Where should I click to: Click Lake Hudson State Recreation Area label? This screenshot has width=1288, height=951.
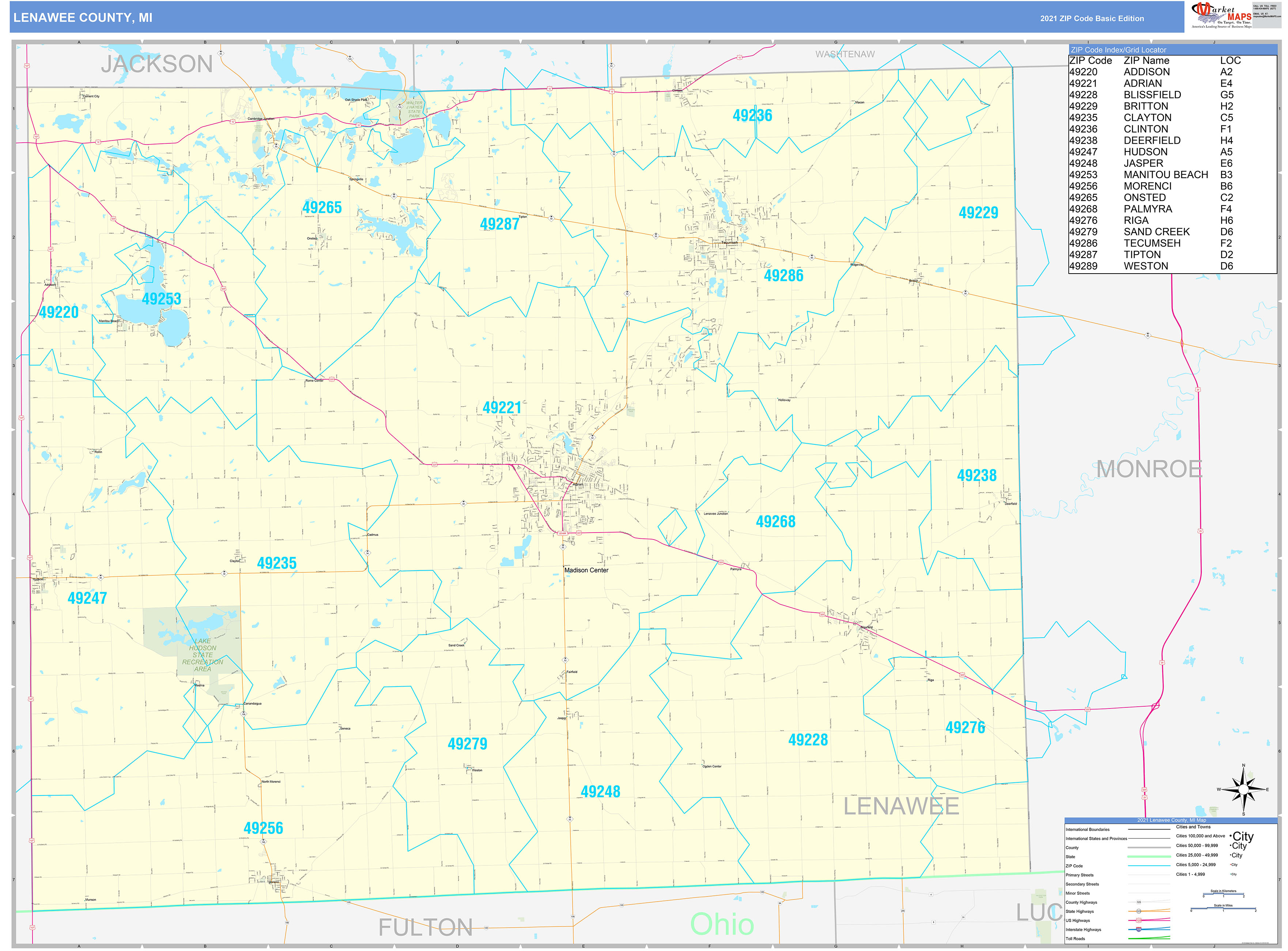pos(203,655)
